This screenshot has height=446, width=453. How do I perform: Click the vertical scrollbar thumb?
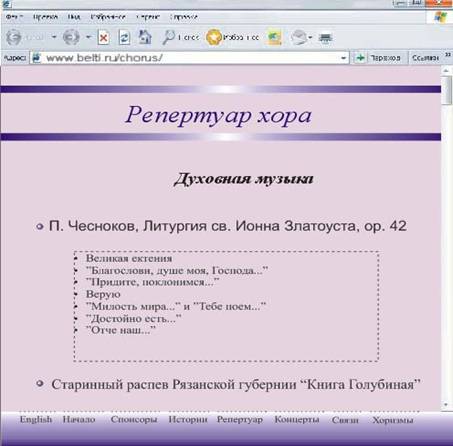pyautogui.click(x=446, y=90)
